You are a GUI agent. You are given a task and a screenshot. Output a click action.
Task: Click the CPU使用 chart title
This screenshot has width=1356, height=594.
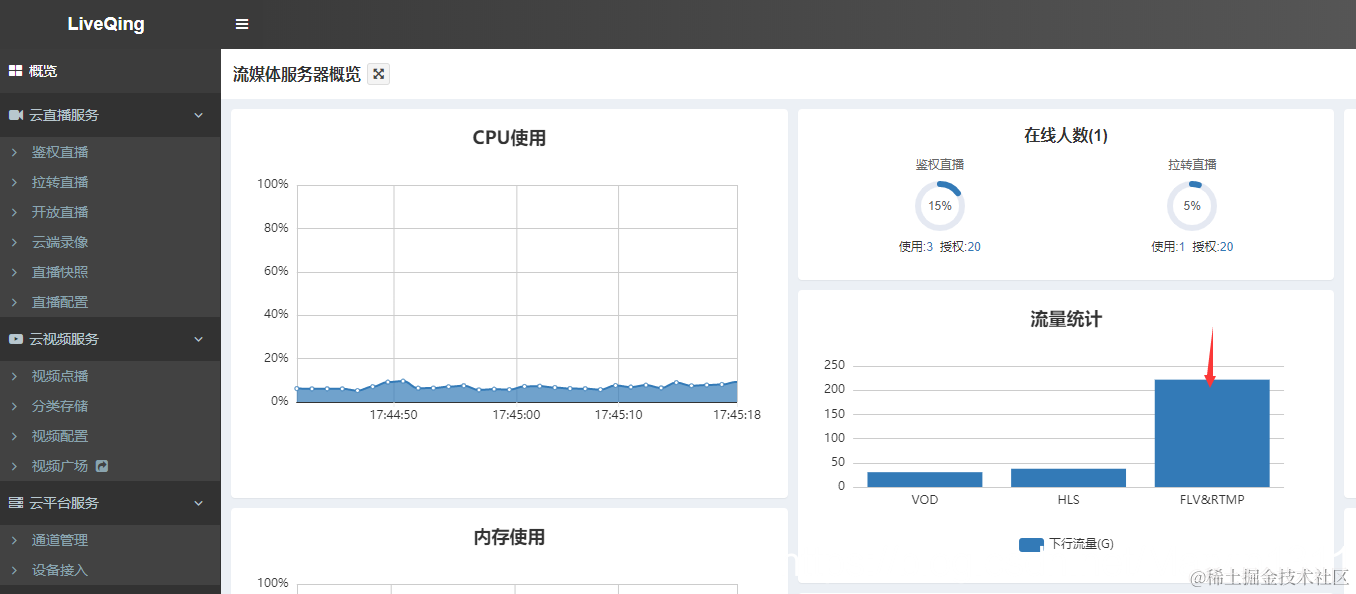(x=509, y=138)
